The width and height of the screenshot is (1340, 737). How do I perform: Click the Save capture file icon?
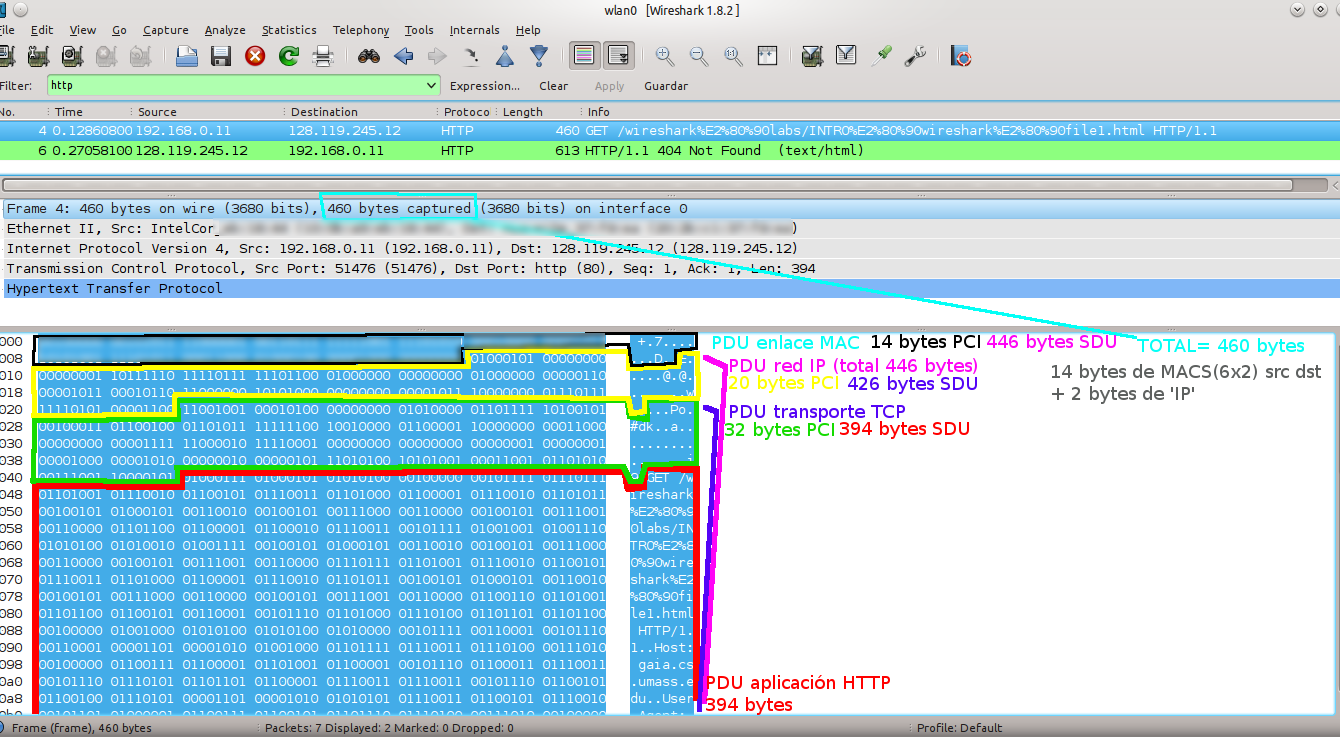221,56
